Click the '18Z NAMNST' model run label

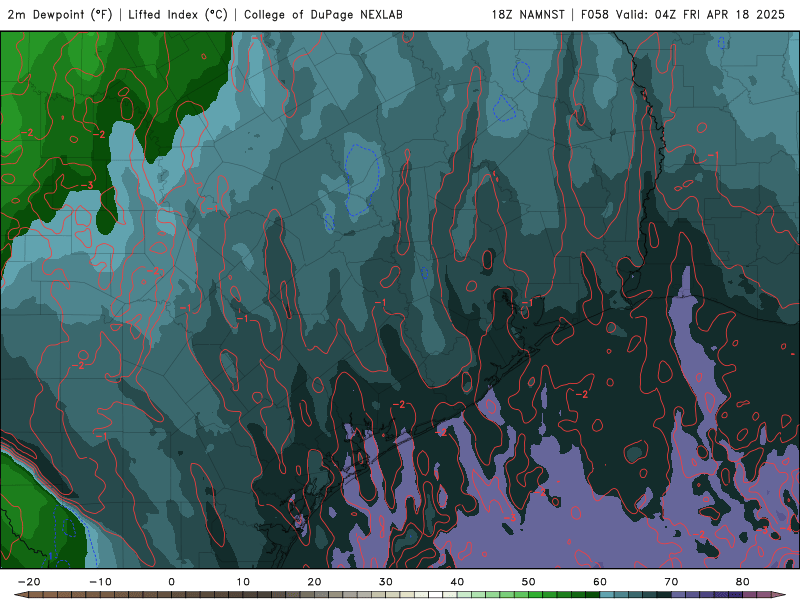(528, 15)
